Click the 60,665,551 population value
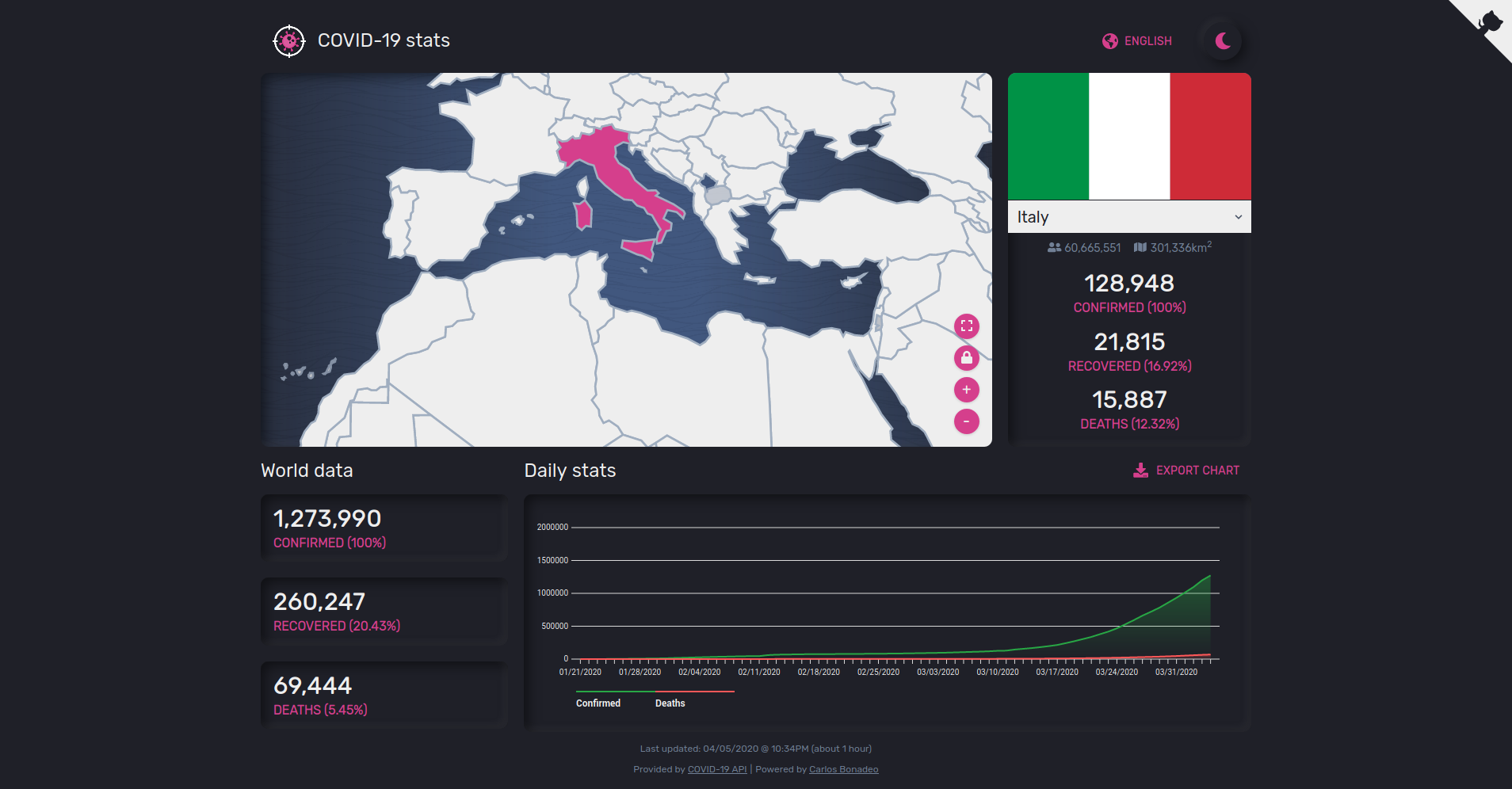The image size is (1512, 789). [1093, 248]
